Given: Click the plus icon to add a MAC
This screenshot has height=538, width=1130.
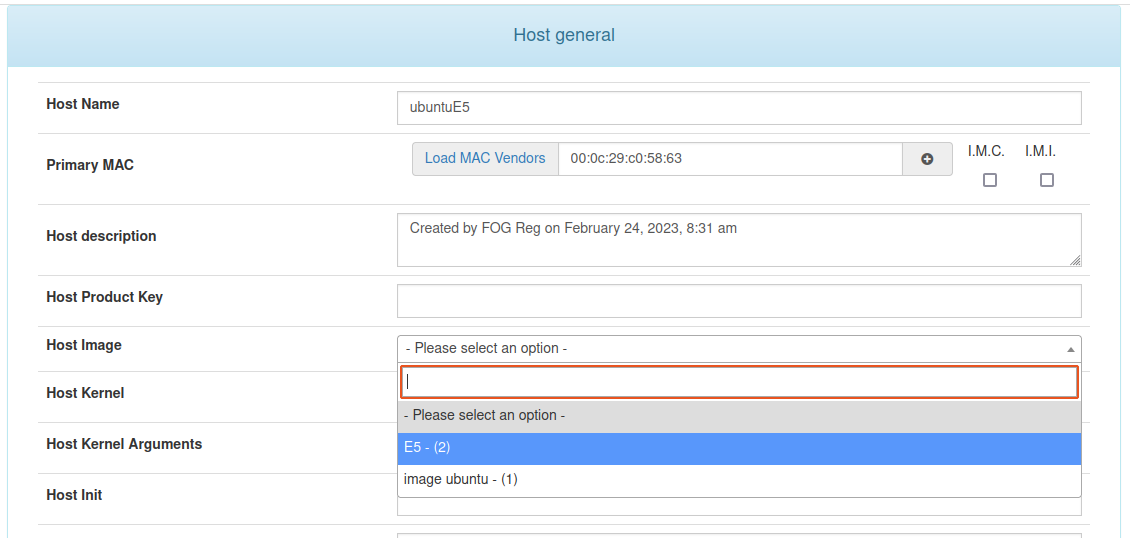Looking at the screenshot, I should (x=927, y=159).
